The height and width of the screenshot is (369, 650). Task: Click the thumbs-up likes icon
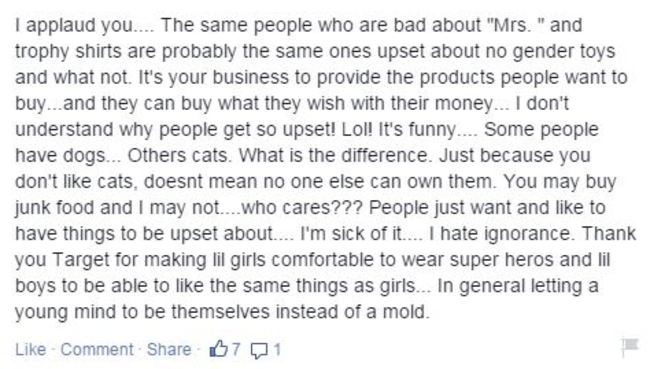[219, 349]
